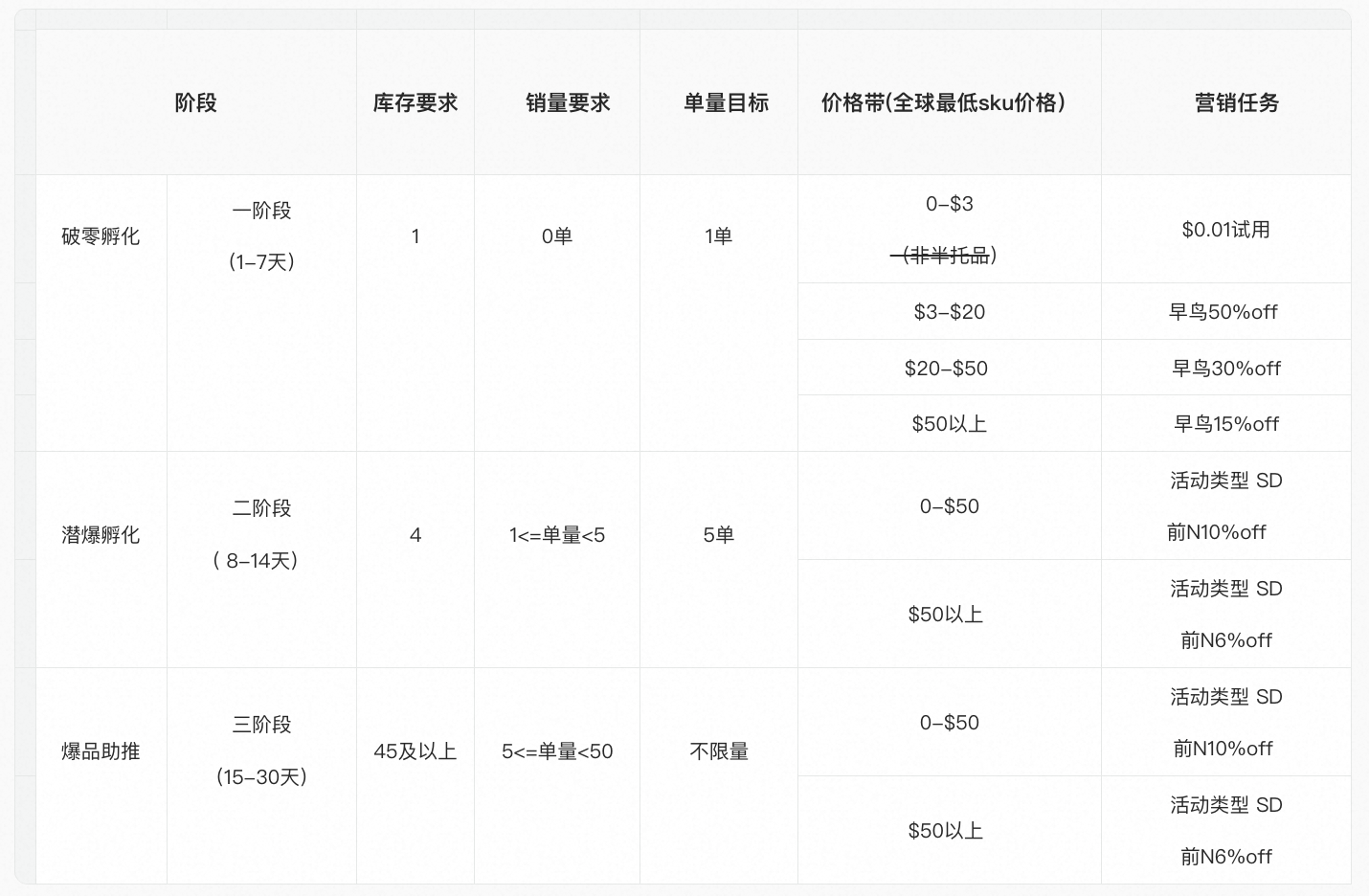Select the 库存要求 header cell
Screen dimensions: 1369x896
click(x=415, y=102)
